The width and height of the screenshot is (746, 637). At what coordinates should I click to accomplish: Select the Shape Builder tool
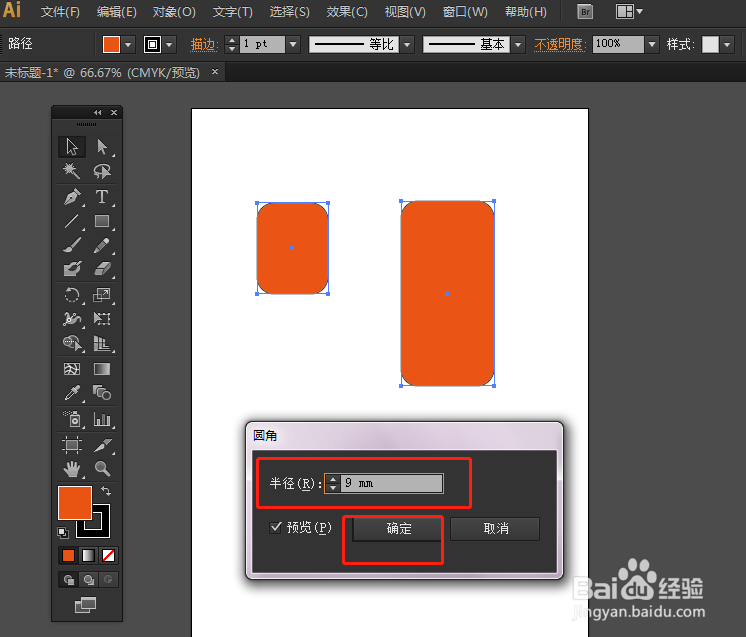point(72,343)
